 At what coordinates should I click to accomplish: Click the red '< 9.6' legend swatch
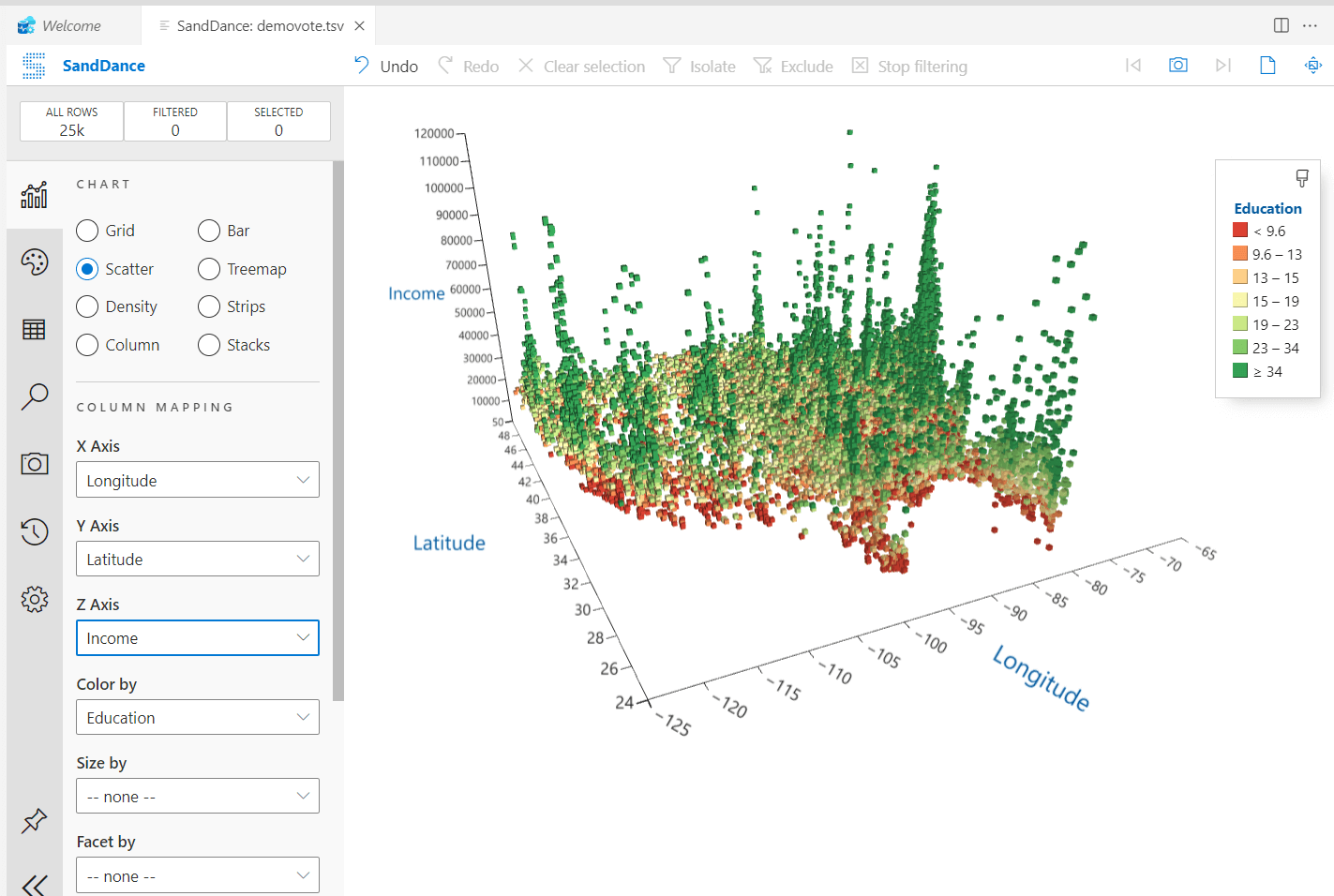[x=1240, y=231]
